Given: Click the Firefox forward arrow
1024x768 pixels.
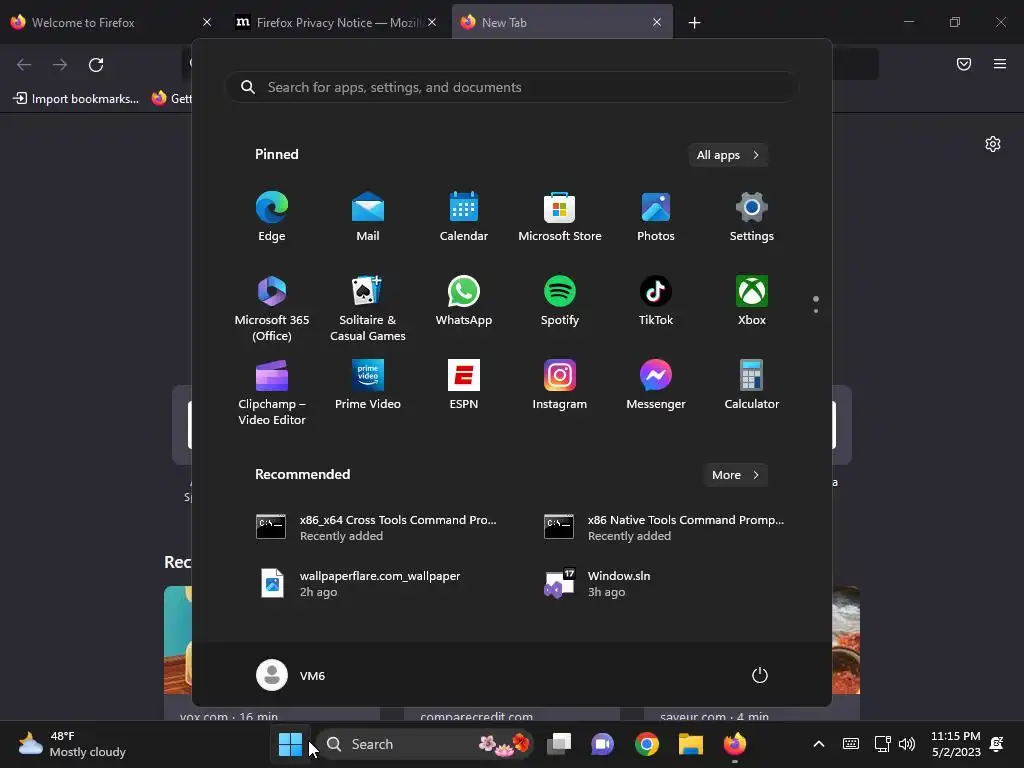Looking at the screenshot, I should click(60, 65).
